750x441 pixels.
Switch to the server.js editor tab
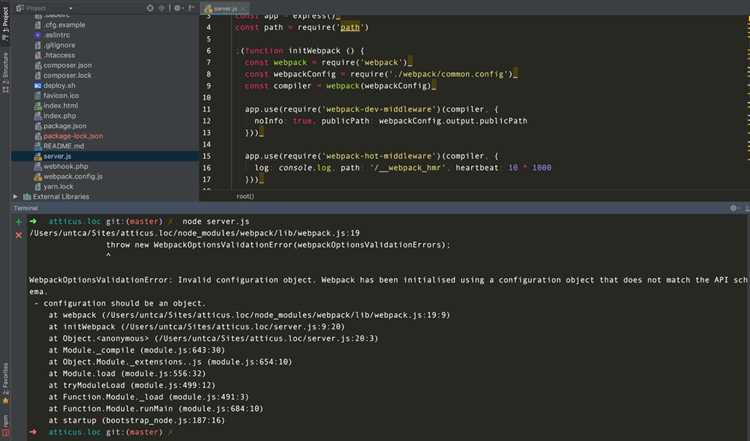click(x=225, y=8)
